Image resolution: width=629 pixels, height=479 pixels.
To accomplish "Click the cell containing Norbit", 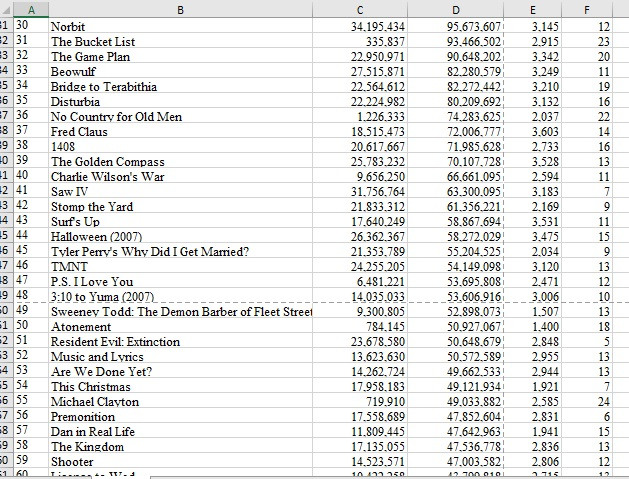I will [x=181, y=26].
